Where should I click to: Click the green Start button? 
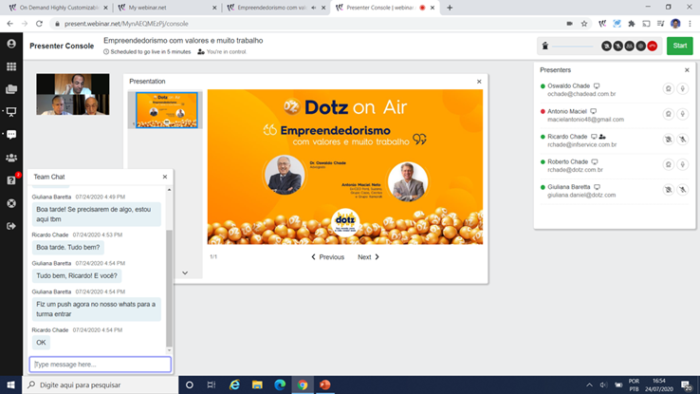point(679,46)
